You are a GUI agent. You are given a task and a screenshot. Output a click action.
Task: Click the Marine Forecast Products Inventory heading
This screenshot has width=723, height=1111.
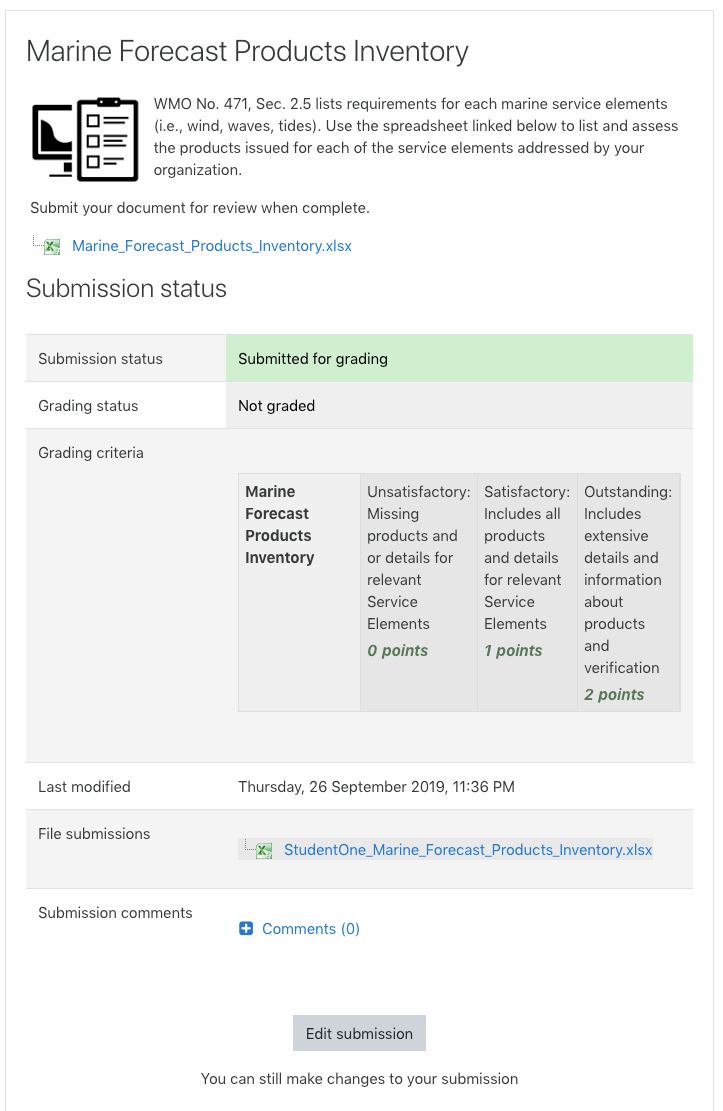(x=247, y=52)
